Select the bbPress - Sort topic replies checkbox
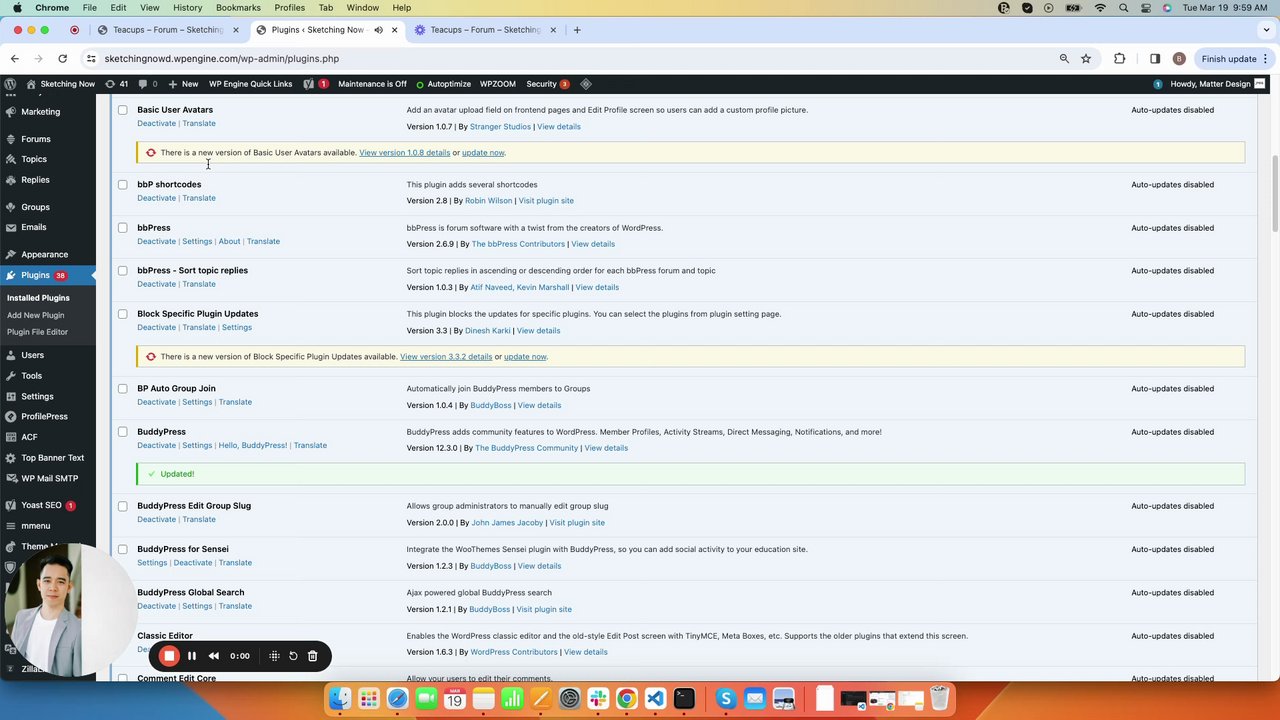The image size is (1280, 720). click(x=123, y=271)
